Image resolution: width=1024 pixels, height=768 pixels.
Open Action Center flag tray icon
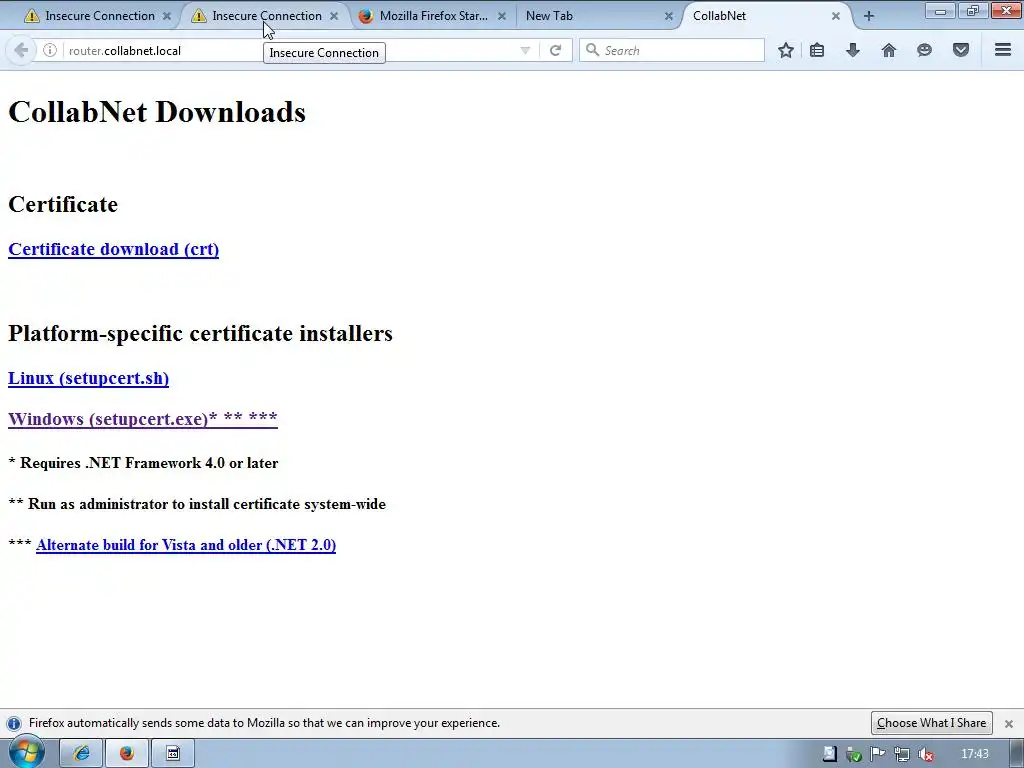coord(877,754)
